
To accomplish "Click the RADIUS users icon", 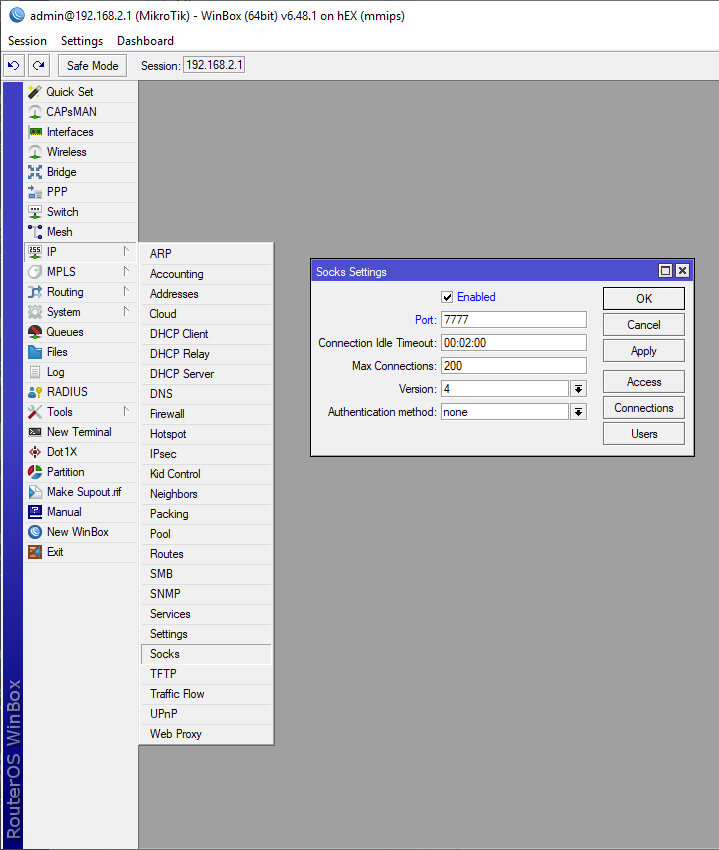I will tap(35, 392).
